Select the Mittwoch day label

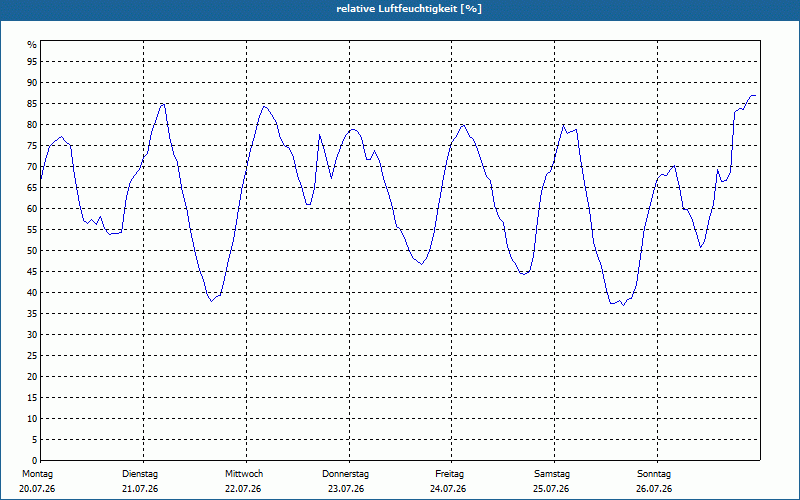244,474
